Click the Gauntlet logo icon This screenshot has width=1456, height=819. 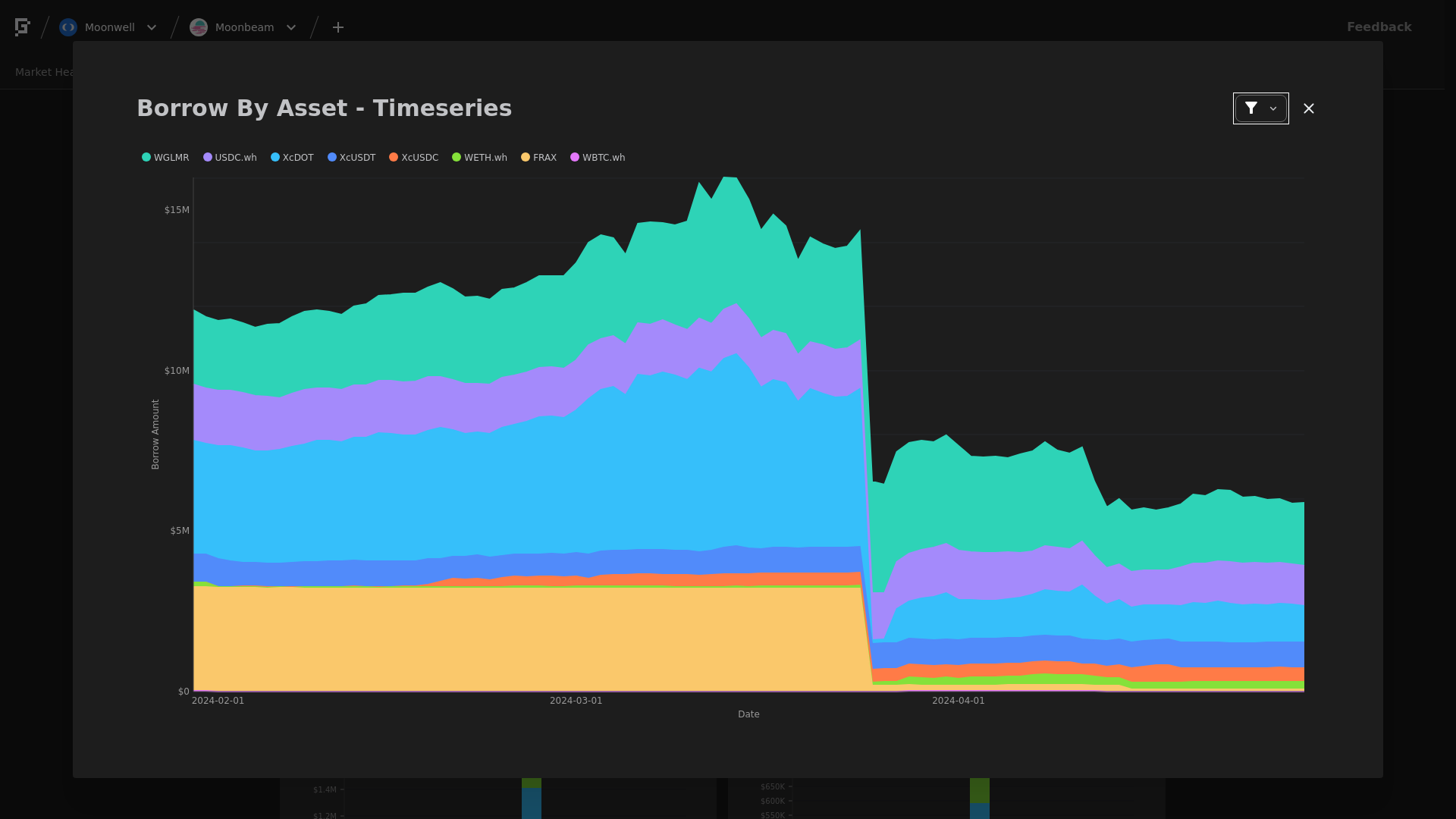(22, 27)
